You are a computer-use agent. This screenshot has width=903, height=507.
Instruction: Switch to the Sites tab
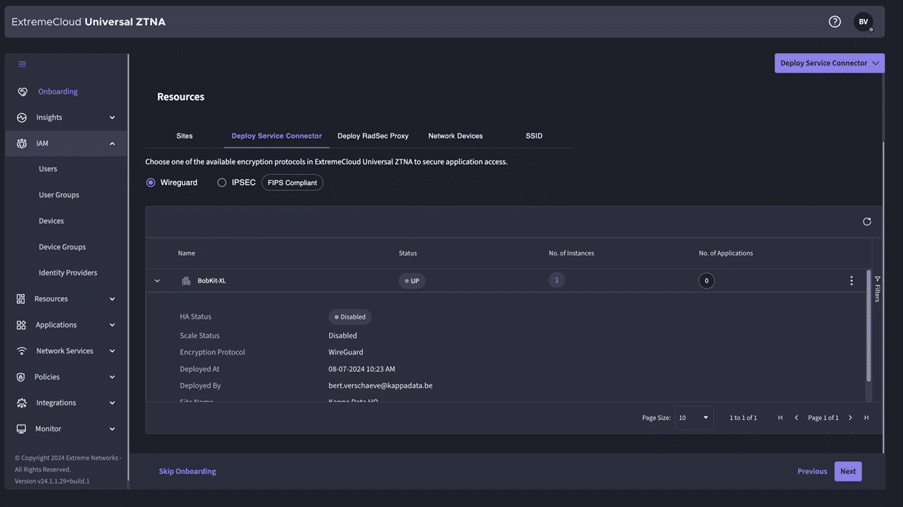point(184,136)
